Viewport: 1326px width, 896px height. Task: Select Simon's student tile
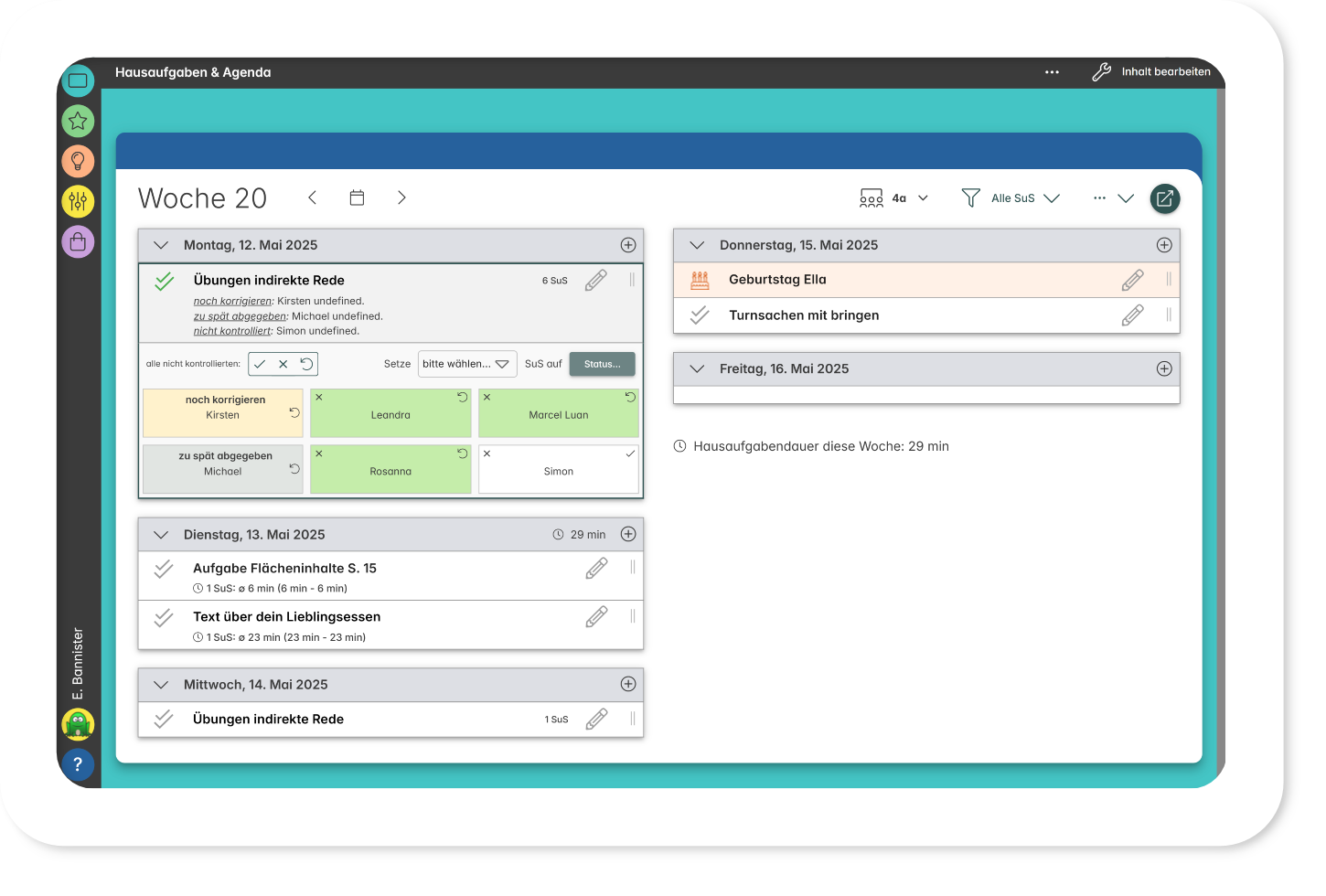(558, 470)
